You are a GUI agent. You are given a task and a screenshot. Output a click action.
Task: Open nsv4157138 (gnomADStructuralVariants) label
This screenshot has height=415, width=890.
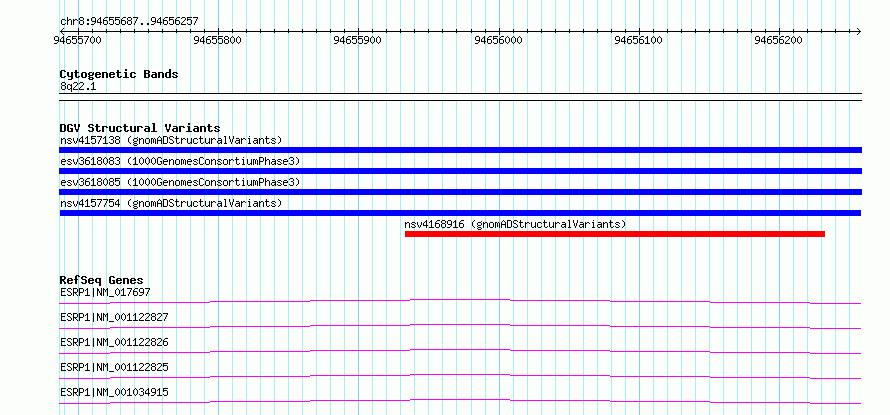tap(171, 140)
